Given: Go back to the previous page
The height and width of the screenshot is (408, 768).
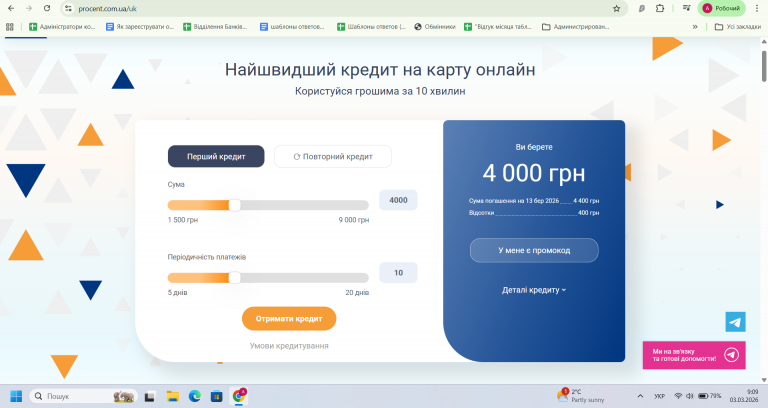Looking at the screenshot, I should [11, 8].
